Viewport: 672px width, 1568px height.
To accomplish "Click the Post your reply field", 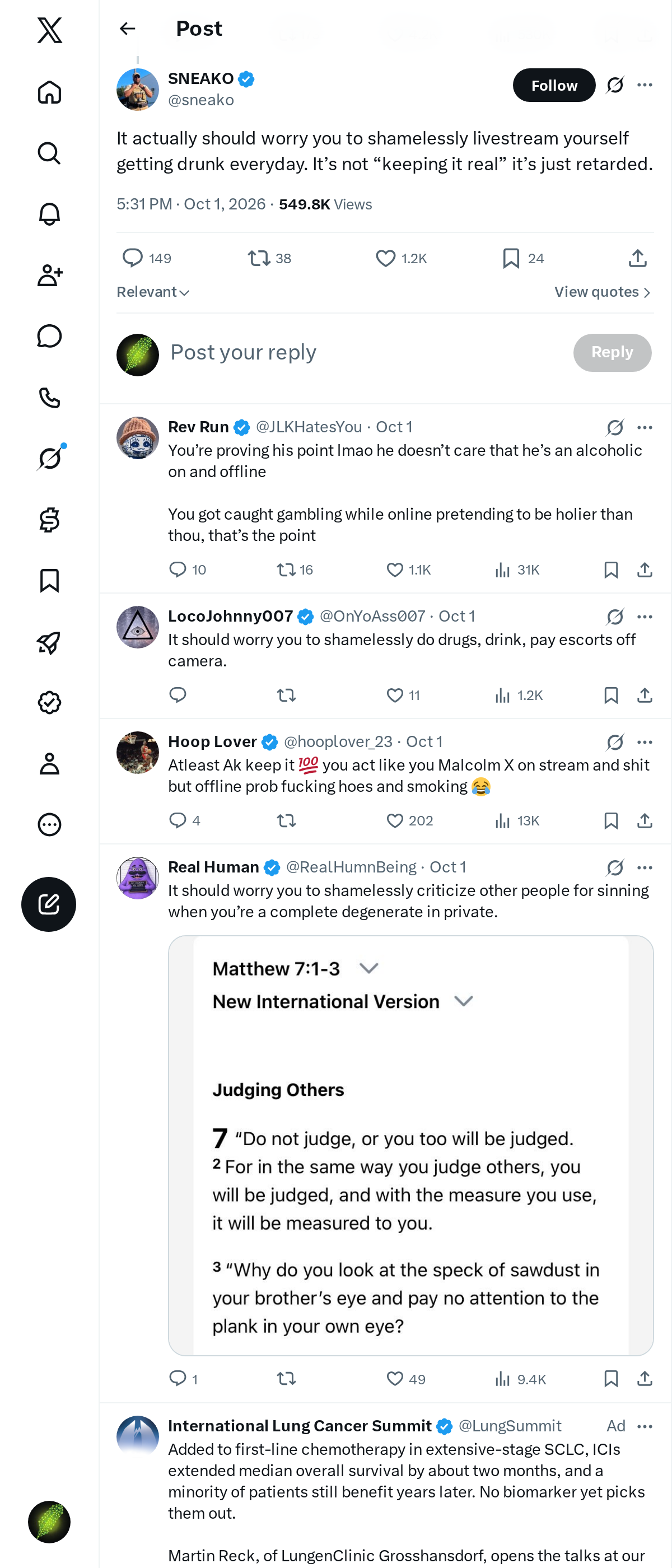I will [365, 352].
